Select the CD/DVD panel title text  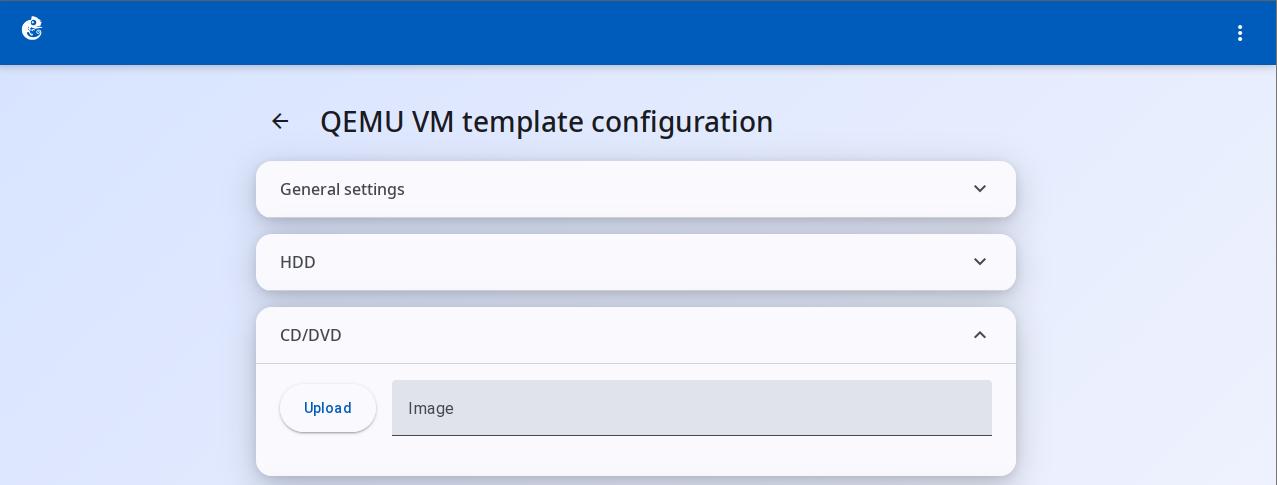click(311, 335)
